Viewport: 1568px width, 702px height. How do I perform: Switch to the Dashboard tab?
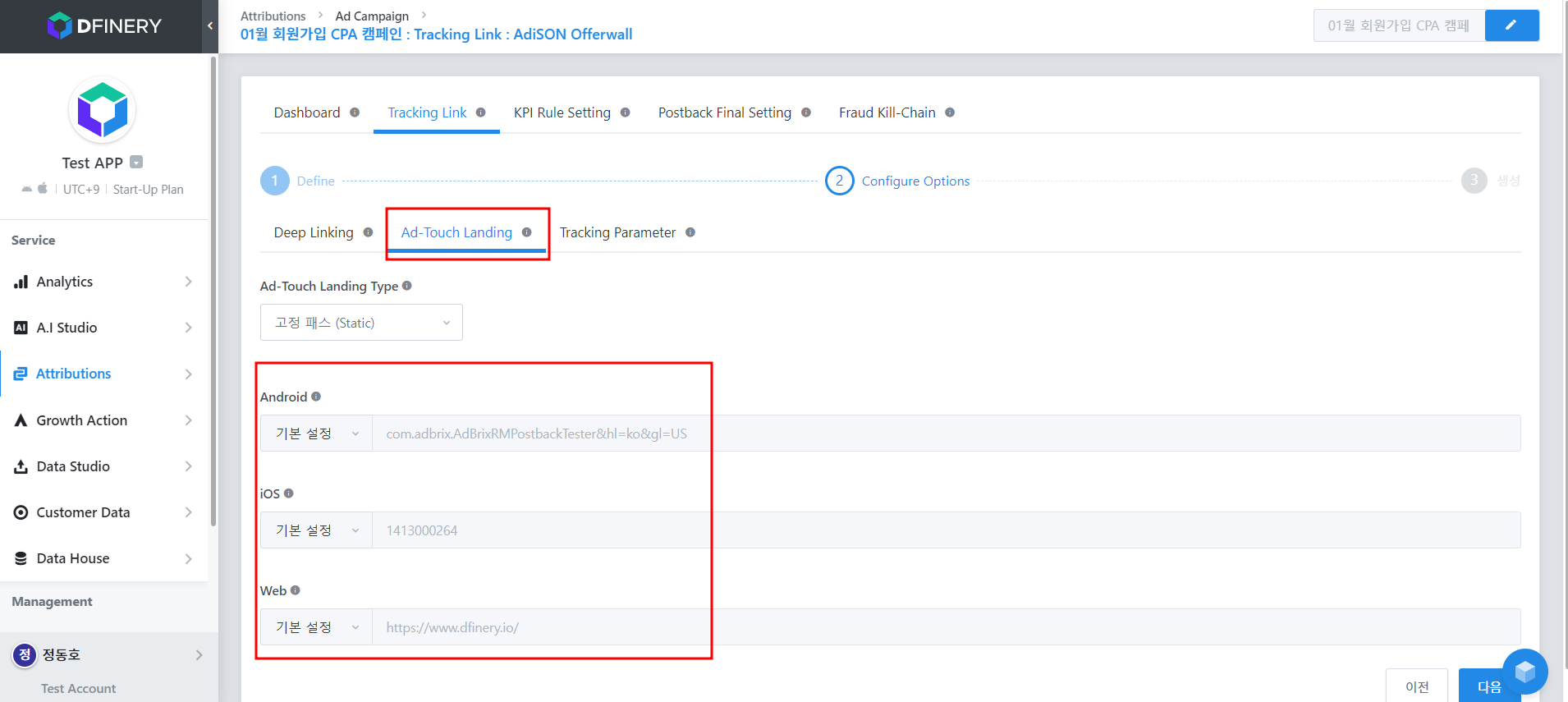[307, 112]
